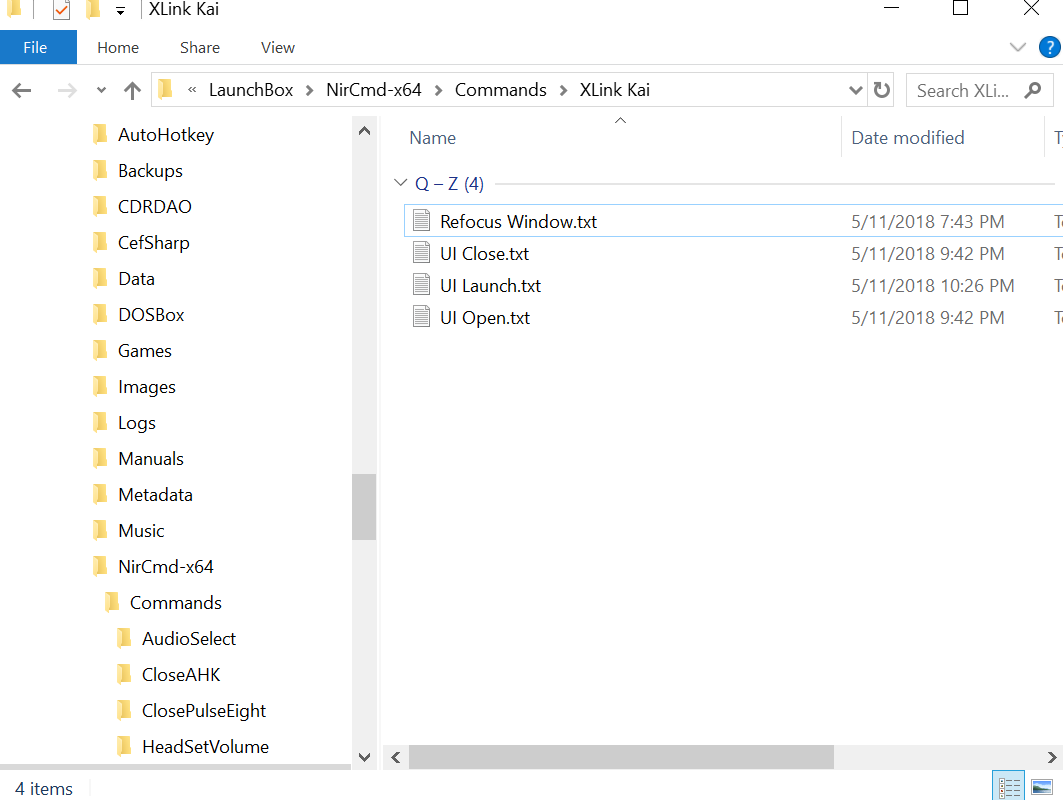1063x800 pixels.
Task: Click the Commands breadcrumb in address bar
Action: tap(500, 90)
